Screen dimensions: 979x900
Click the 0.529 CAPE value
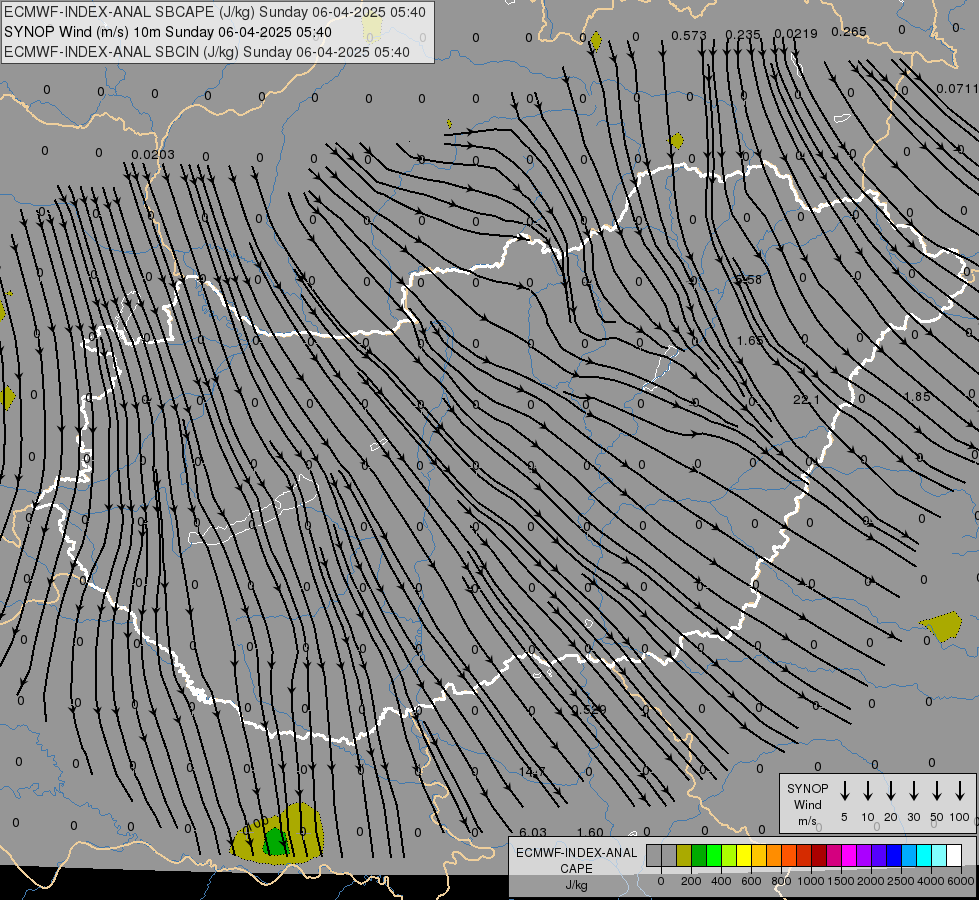tap(589, 710)
